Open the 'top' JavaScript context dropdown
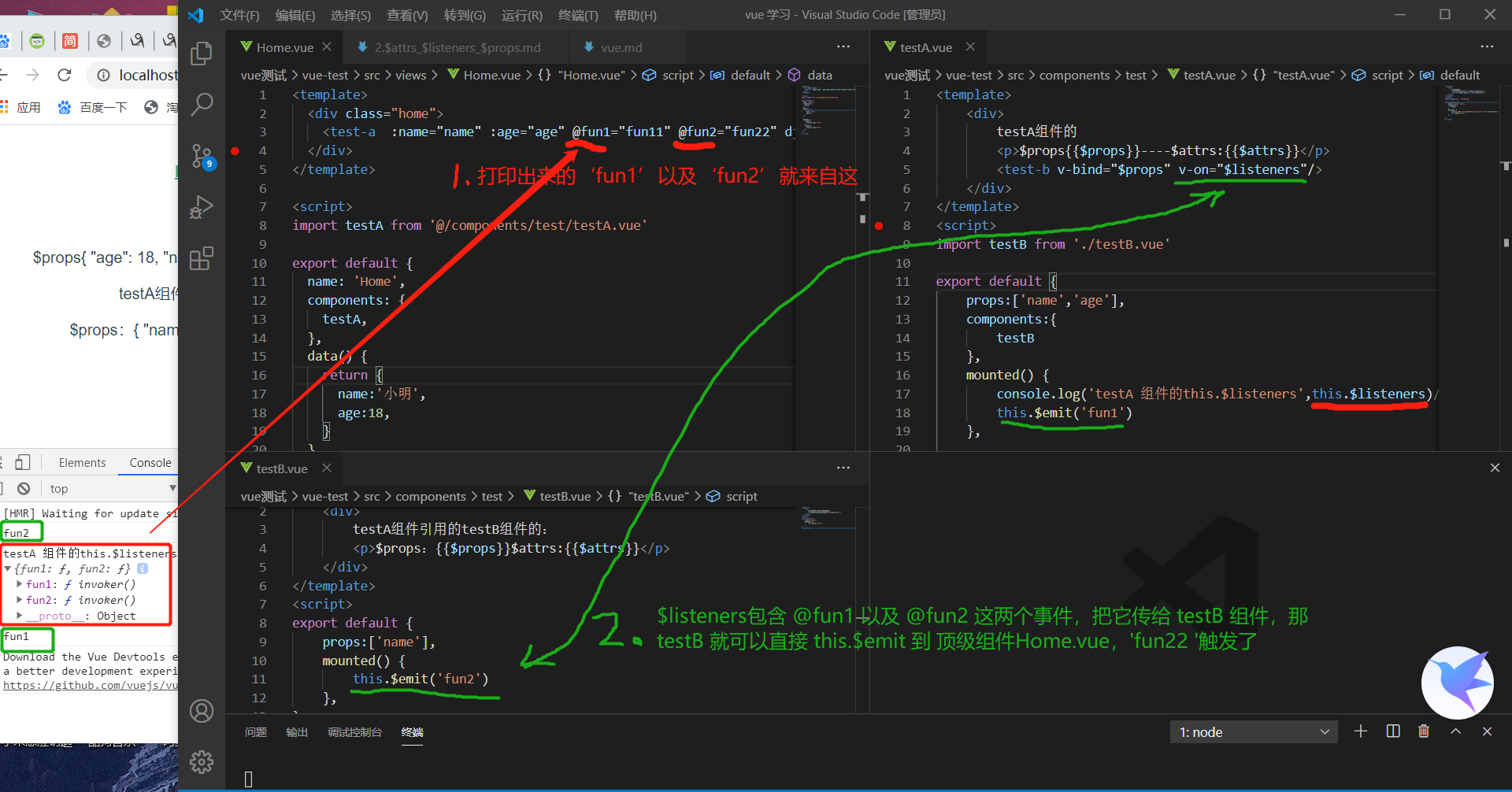Viewport: 1512px width, 792px height. coord(113,489)
